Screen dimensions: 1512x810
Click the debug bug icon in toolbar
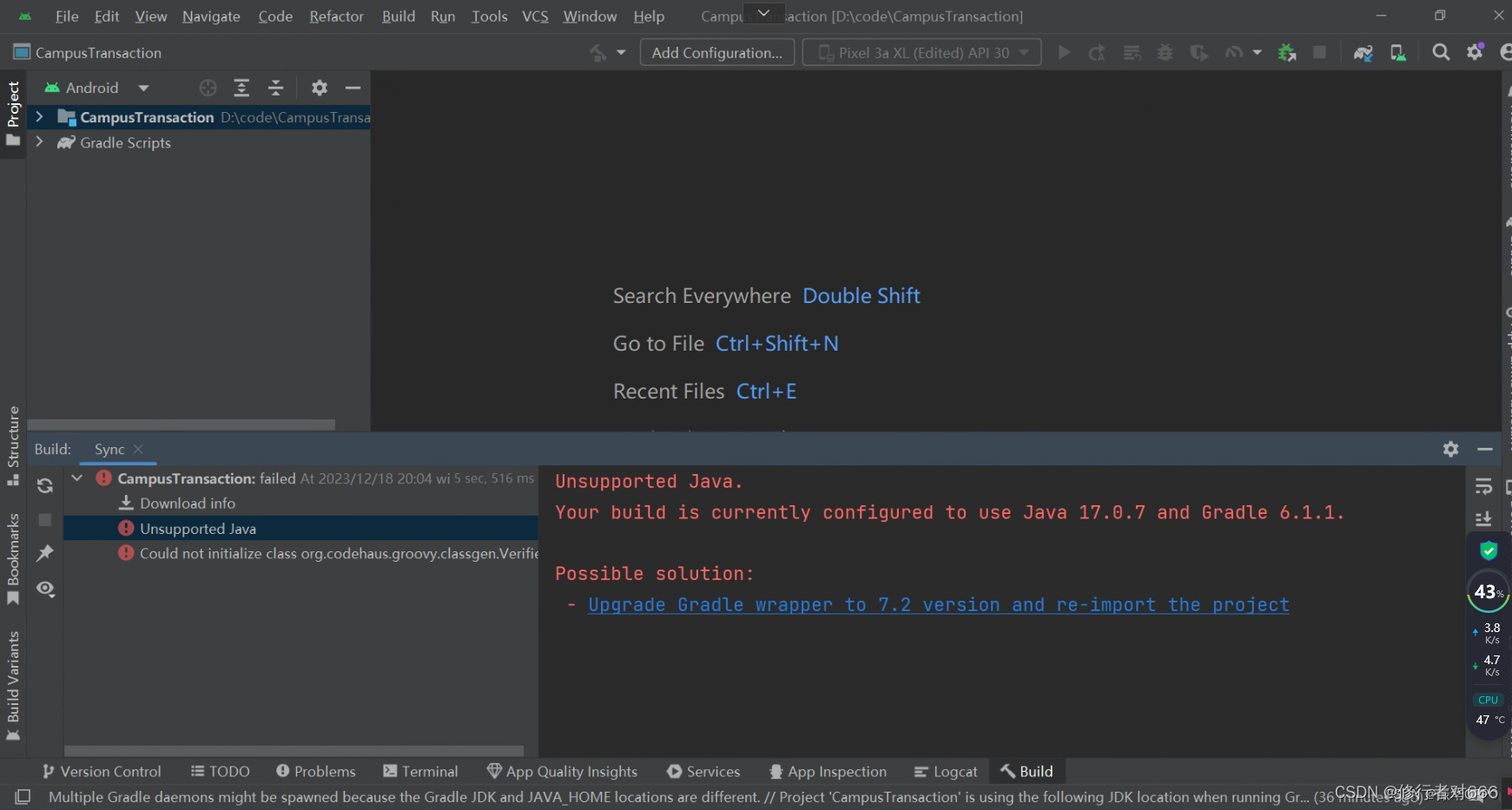point(1165,52)
